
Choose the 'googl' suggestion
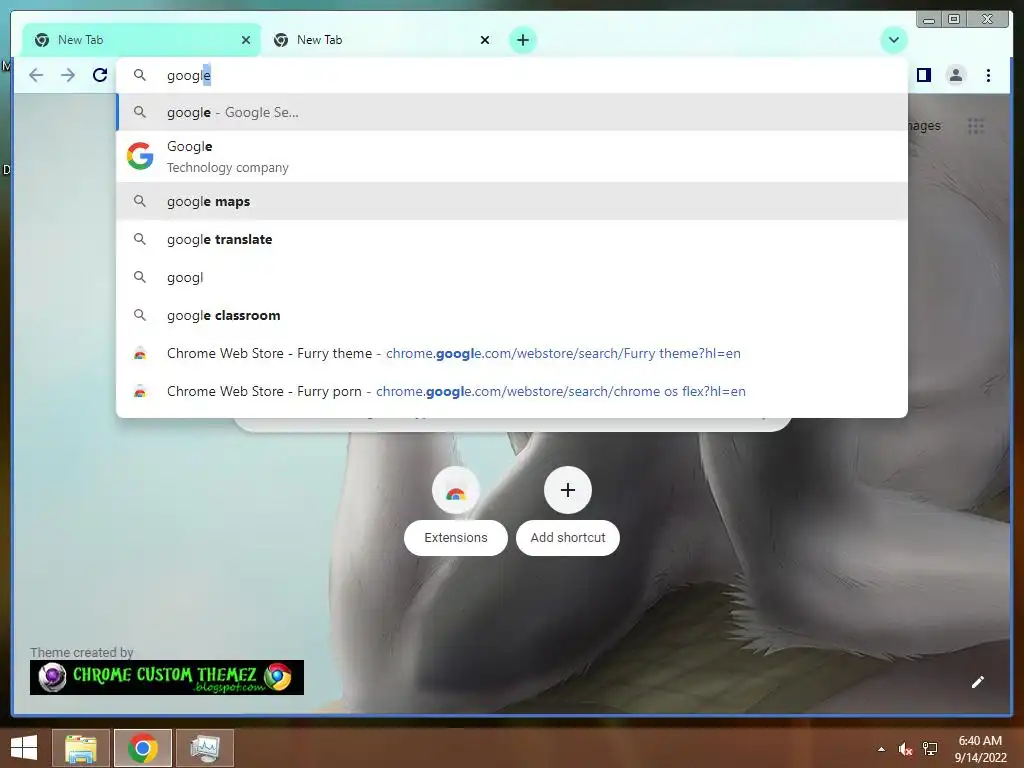[x=512, y=277]
